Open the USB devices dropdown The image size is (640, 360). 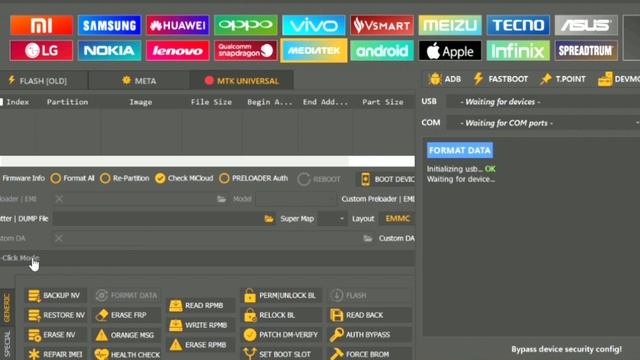click(543, 102)
